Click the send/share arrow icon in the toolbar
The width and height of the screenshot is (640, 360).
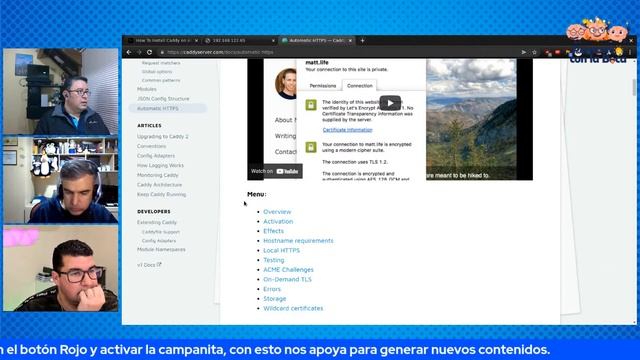pos(524,52)
